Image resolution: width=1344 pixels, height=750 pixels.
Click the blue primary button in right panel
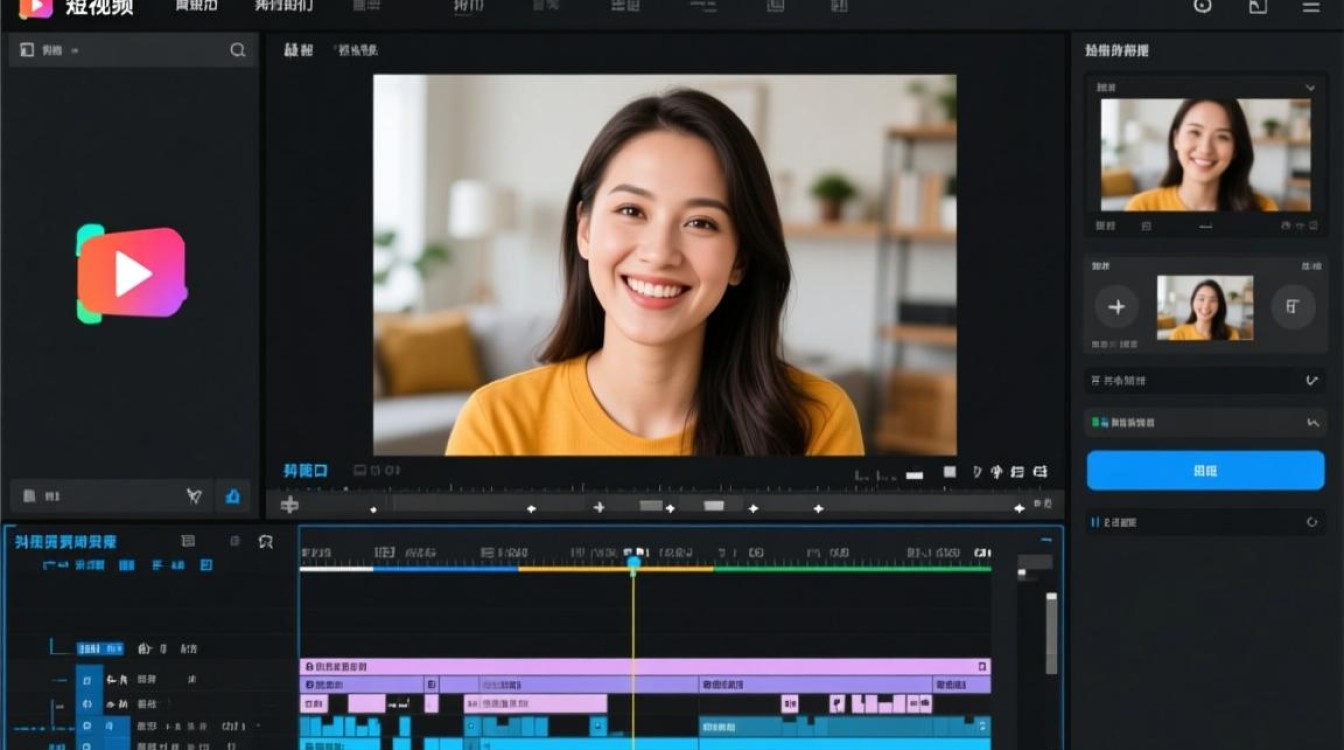[x=1205, y=470]
